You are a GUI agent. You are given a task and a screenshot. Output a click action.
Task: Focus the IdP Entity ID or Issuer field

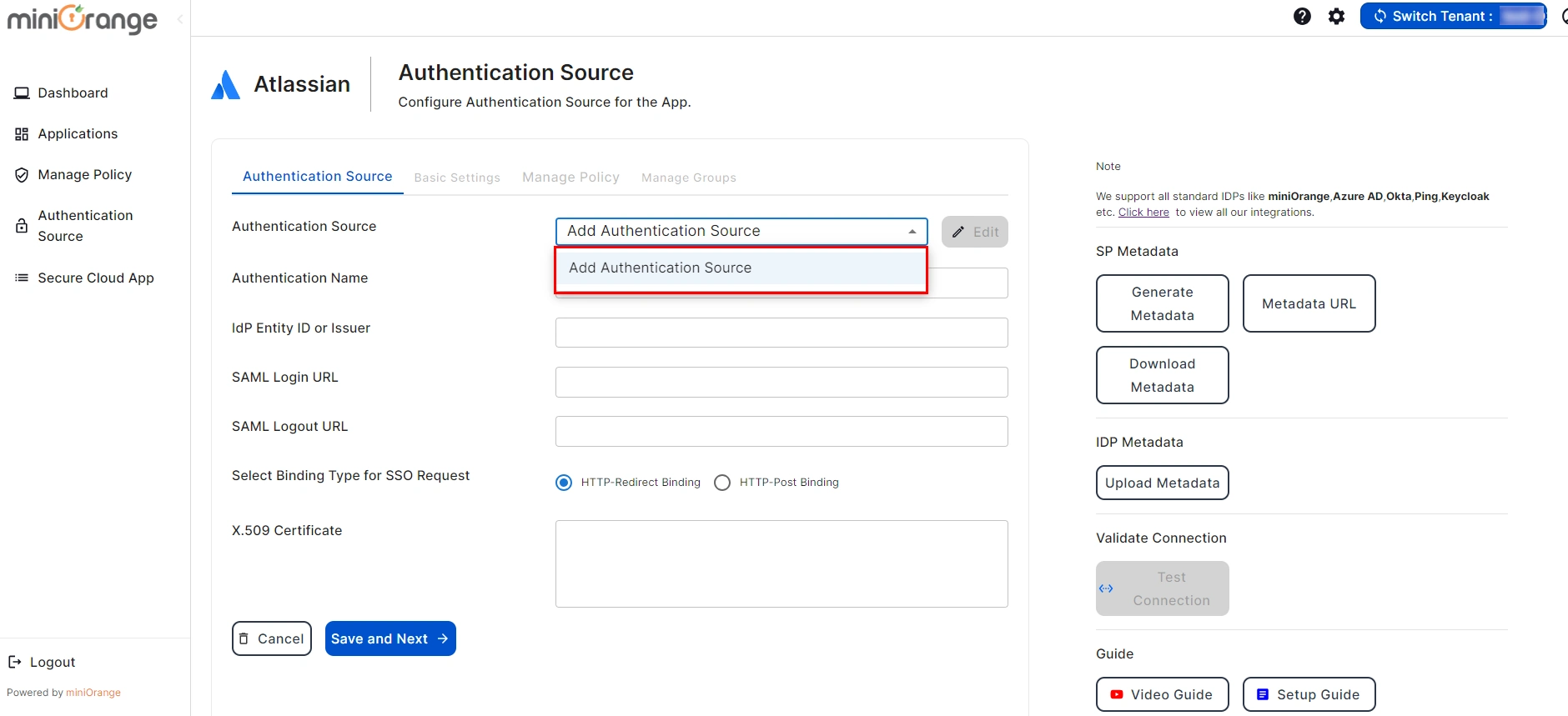(781, 333)
